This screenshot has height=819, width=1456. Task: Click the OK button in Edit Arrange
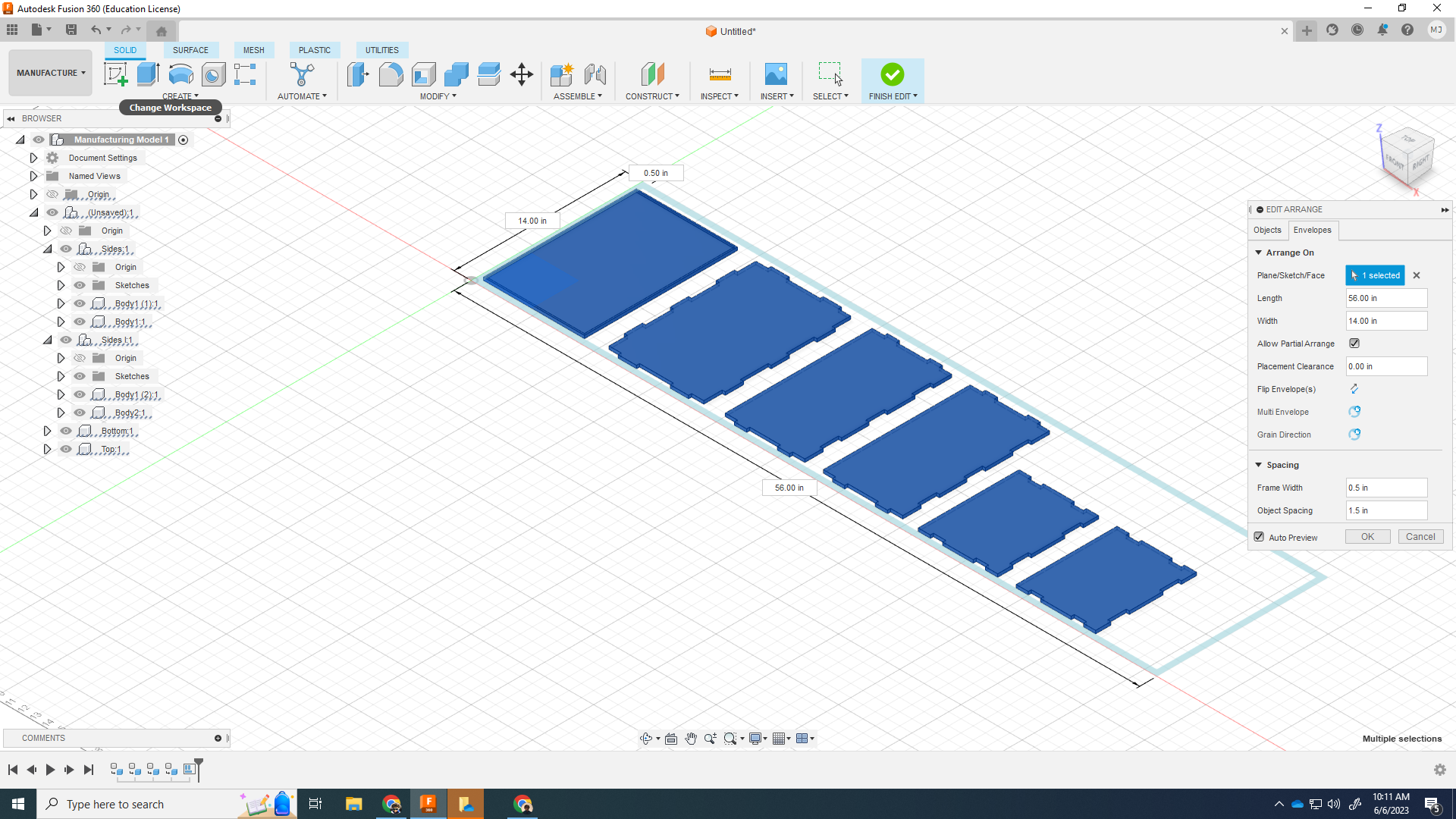[x=1367, y=537]
